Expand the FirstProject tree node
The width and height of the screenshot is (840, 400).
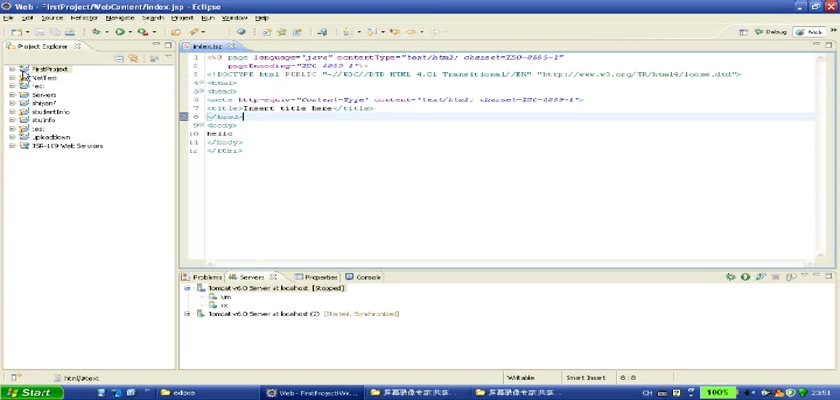click(x=12, y=69)
